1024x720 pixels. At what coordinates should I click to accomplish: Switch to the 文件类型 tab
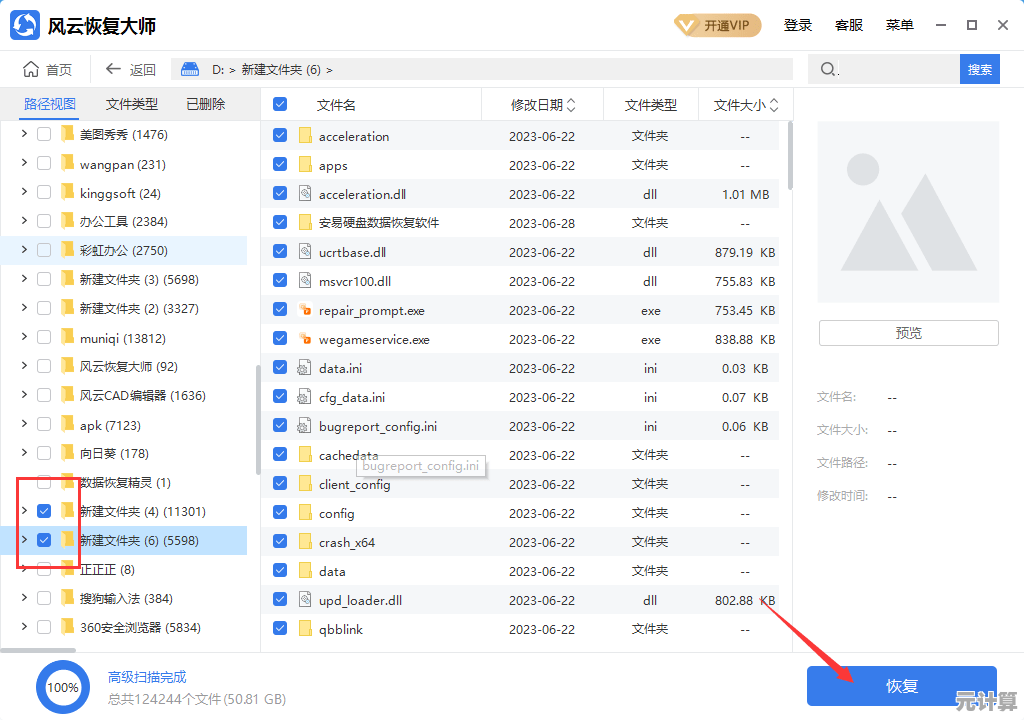click(132, 104)
